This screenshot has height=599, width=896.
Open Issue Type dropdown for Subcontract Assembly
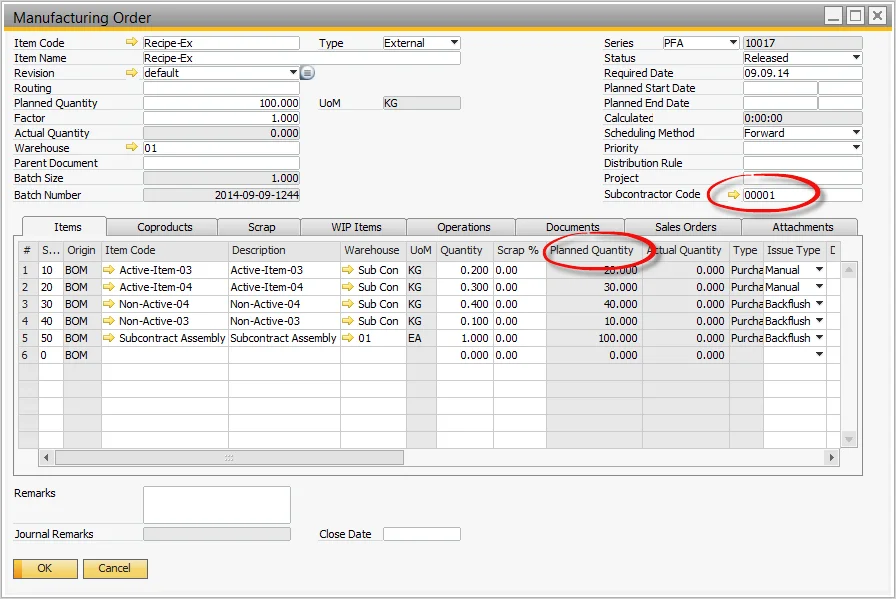tap(819, 338)
